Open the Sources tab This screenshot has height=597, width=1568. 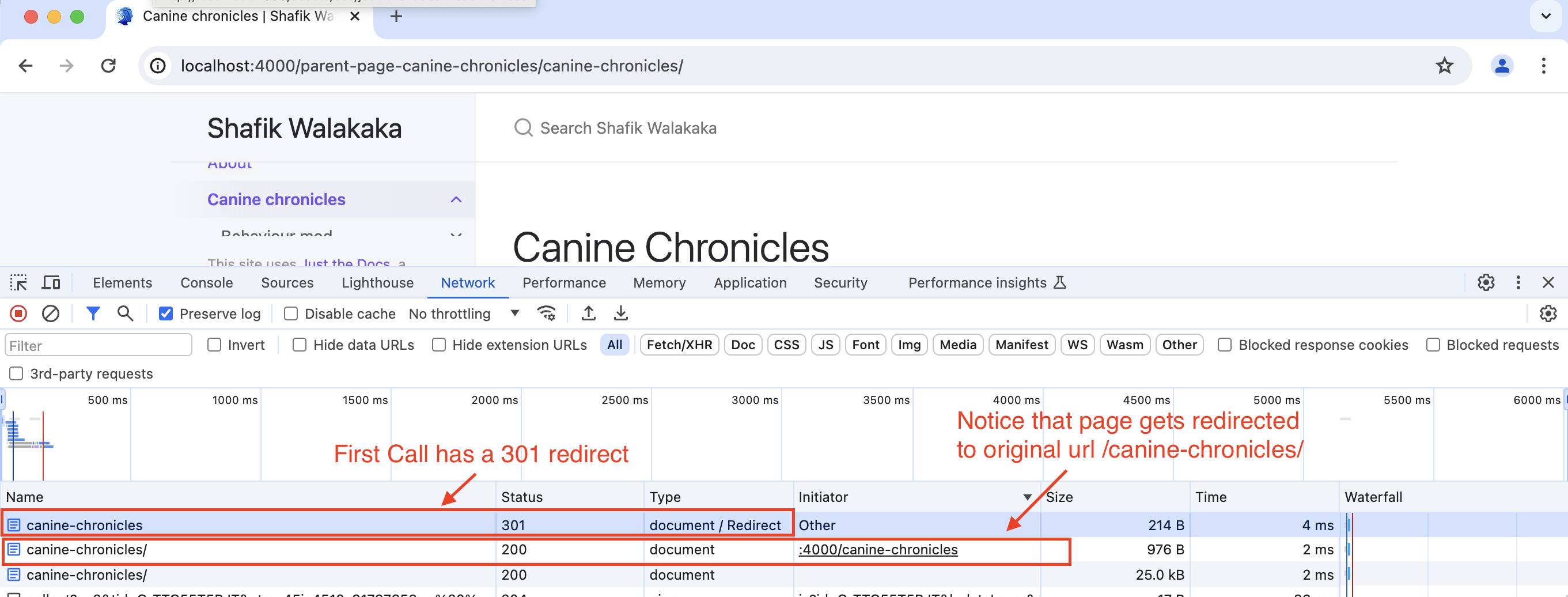(x=287, y=283)
